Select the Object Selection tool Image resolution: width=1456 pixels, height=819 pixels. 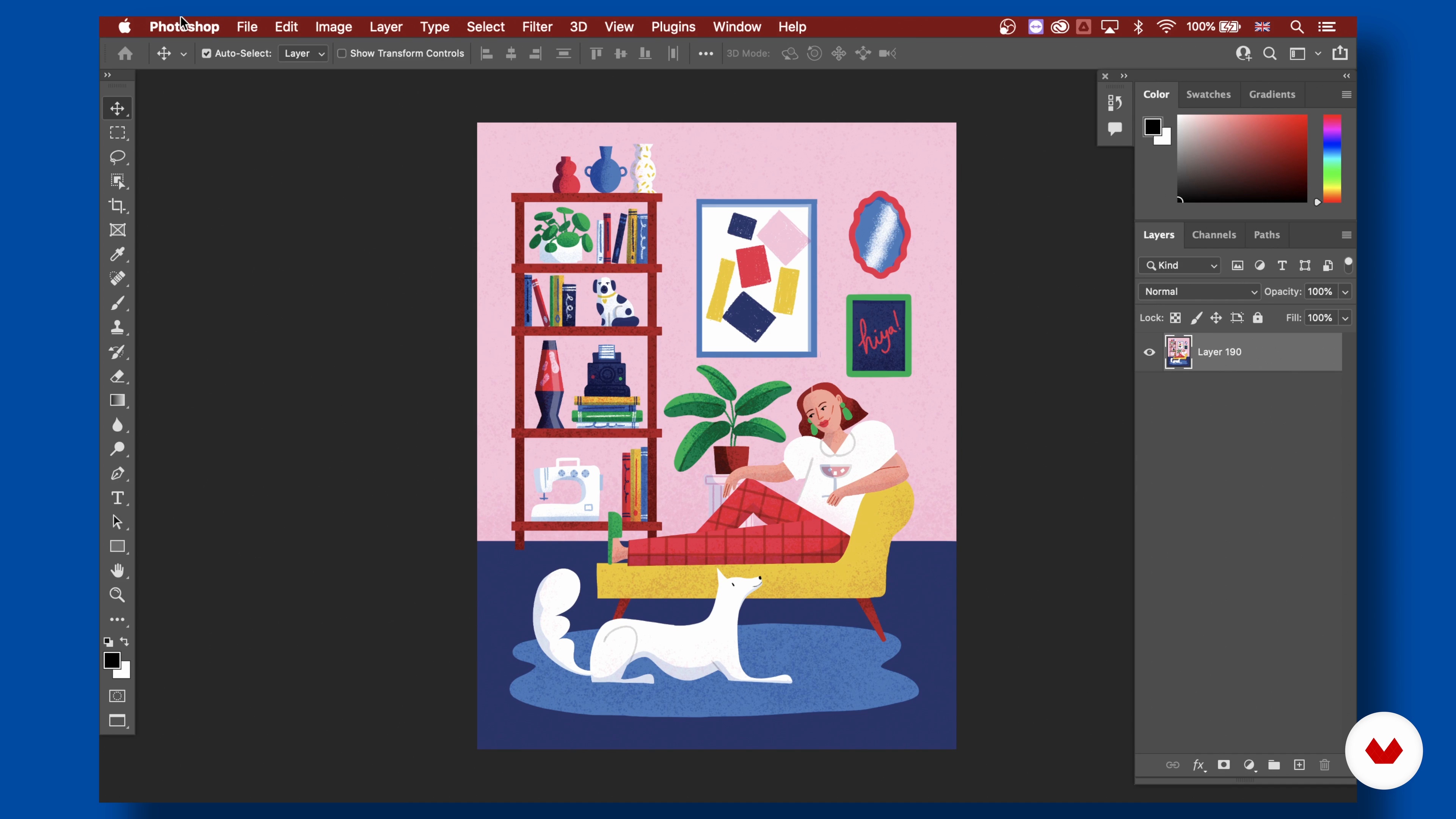pyautogui.click(x=118, y=182)
